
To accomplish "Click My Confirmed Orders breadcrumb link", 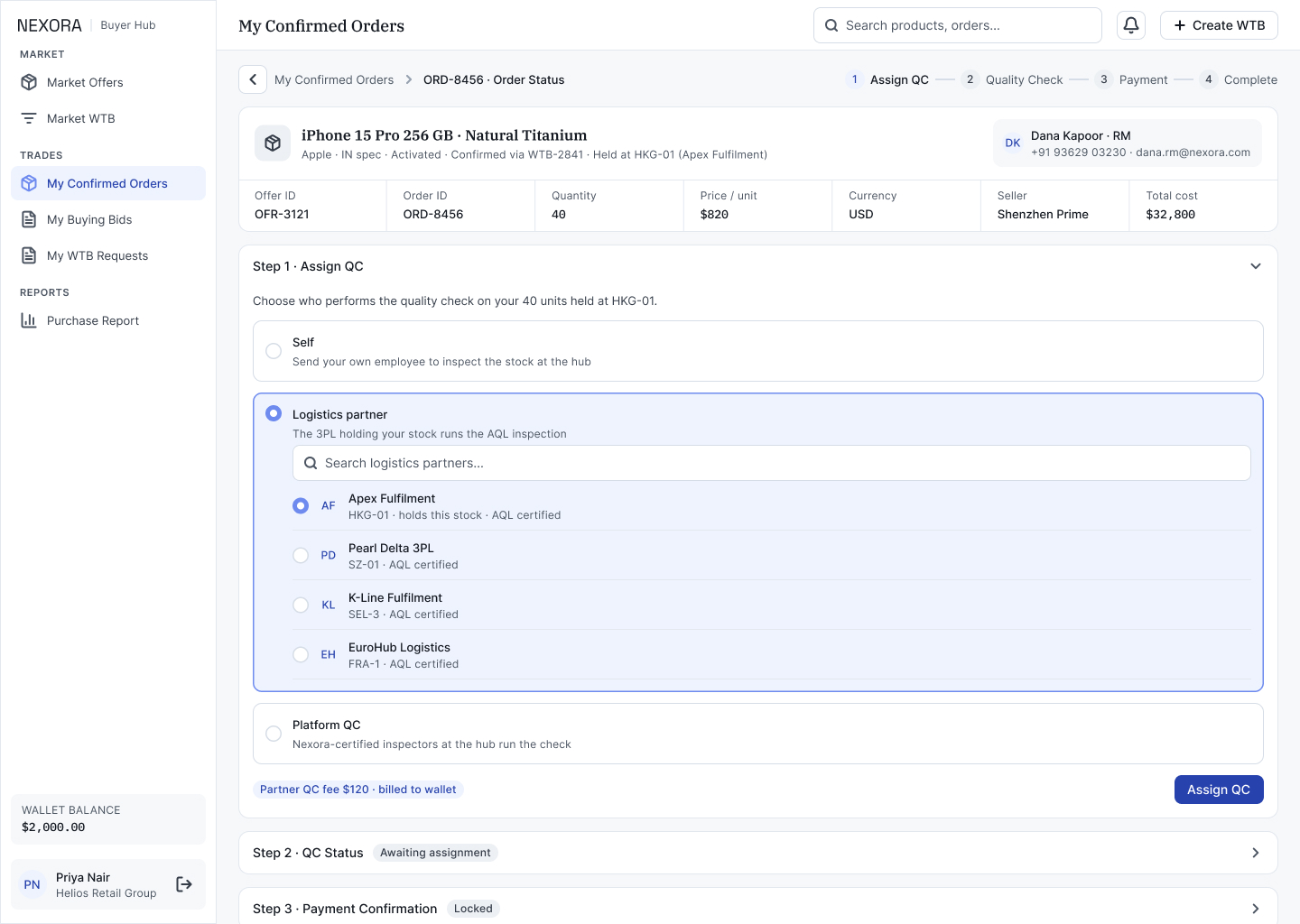I will [x=334, y=79].
